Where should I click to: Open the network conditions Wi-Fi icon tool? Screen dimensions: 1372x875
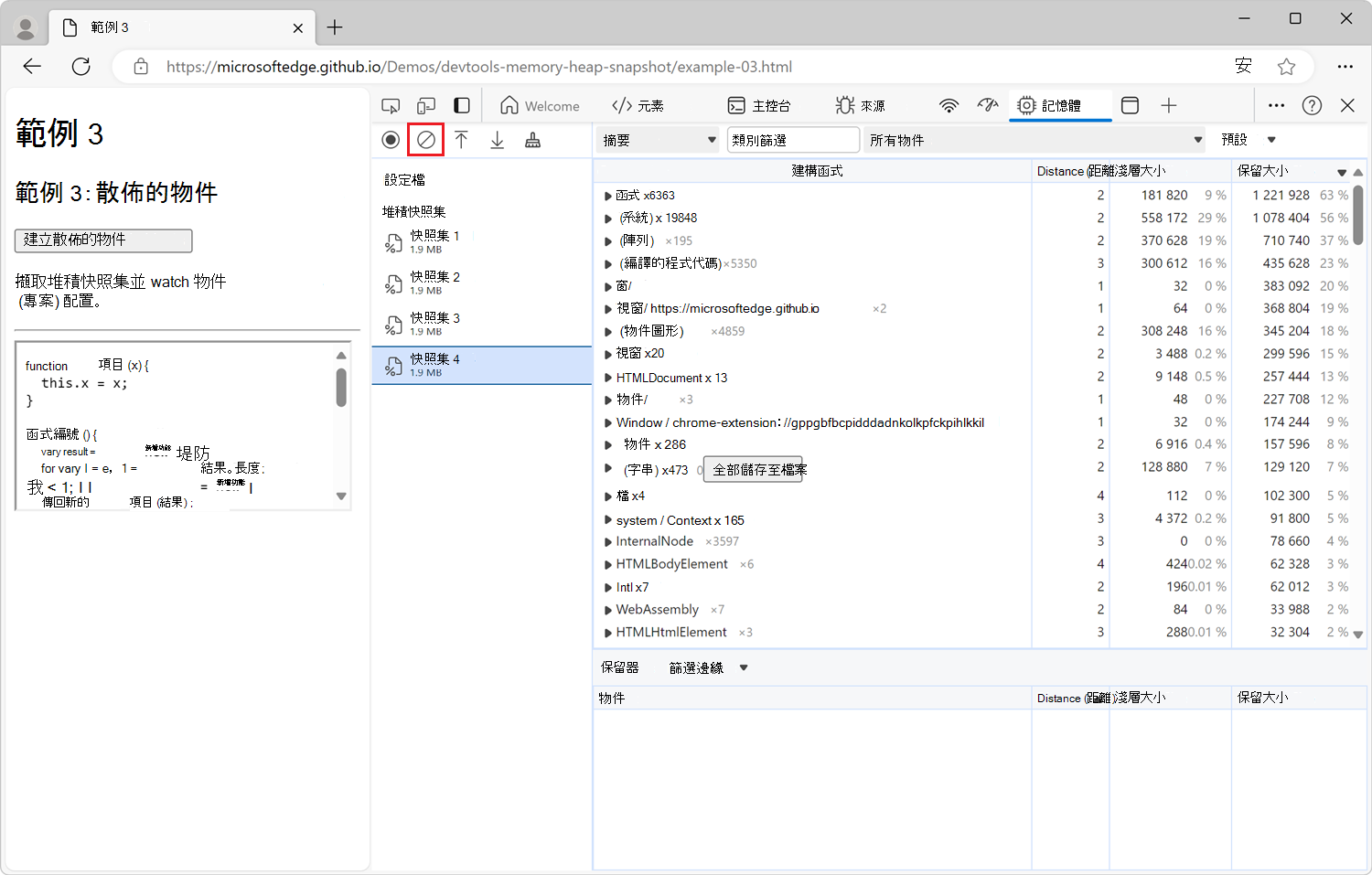[x=949, y=106]
